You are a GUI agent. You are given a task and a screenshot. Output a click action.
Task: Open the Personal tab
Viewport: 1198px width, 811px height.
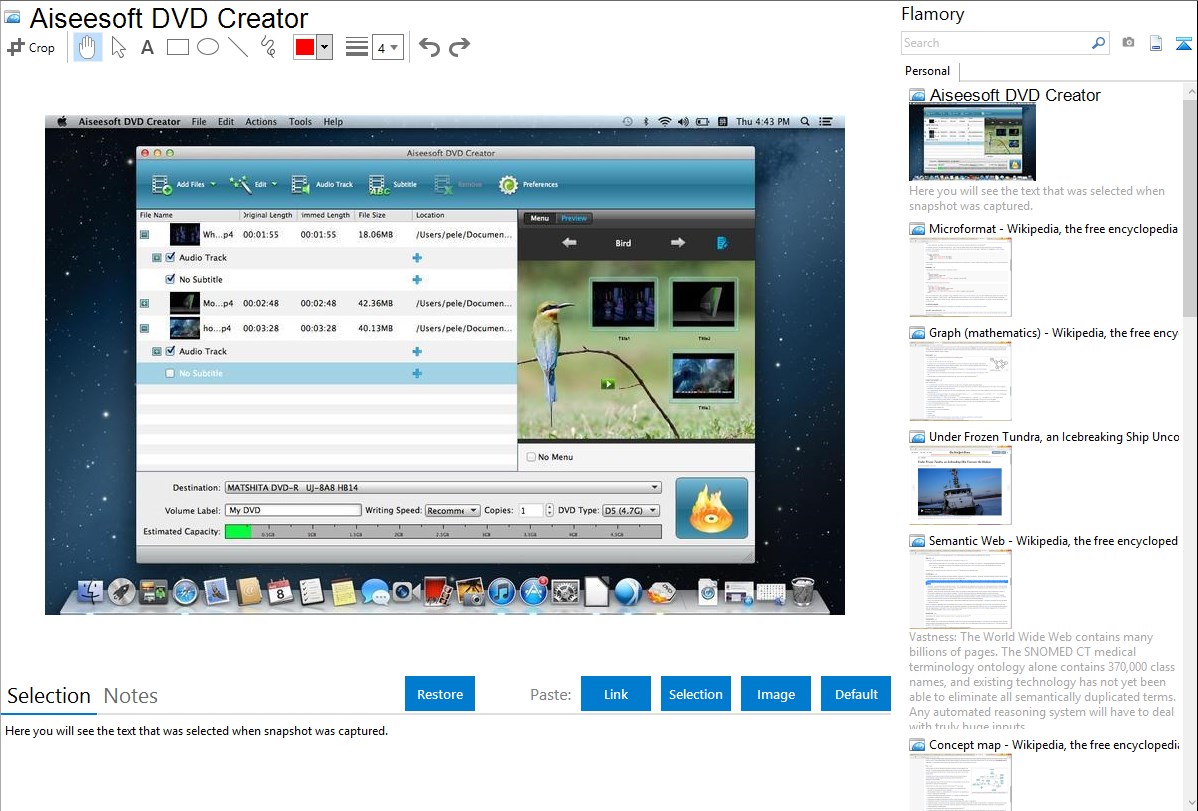(928, 71)
